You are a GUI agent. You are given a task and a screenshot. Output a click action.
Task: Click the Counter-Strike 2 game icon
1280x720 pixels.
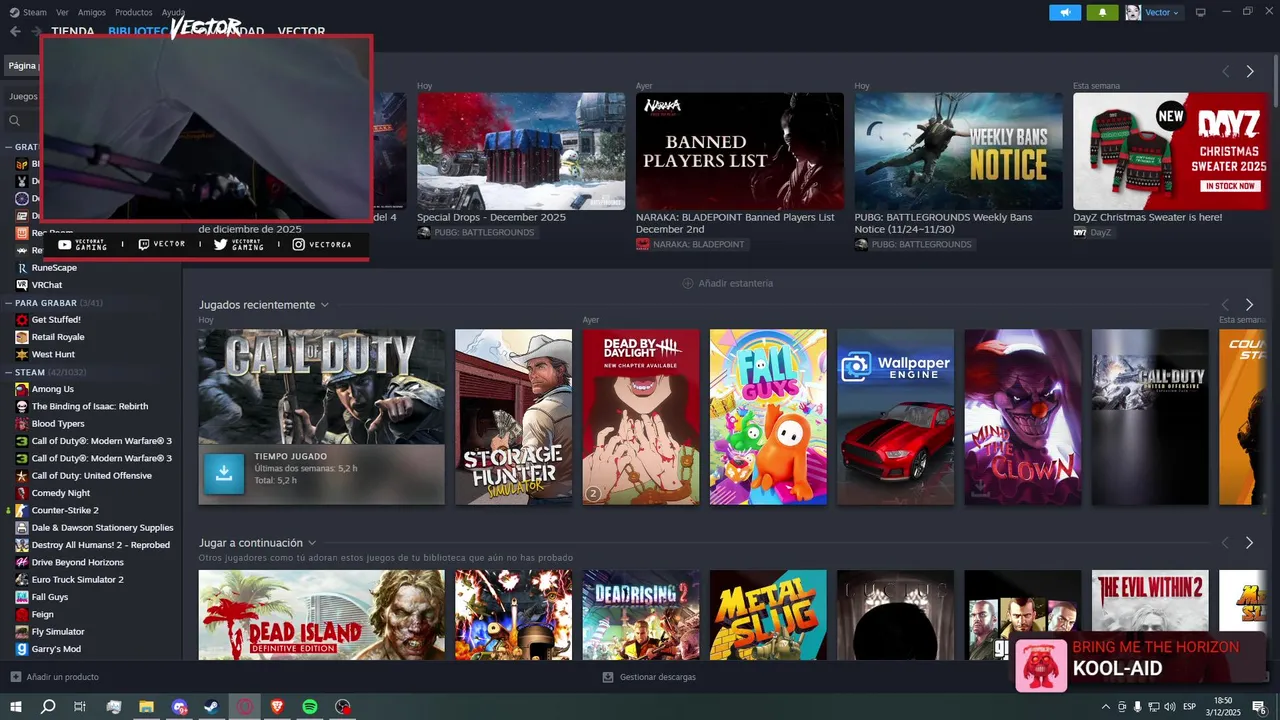22,510
